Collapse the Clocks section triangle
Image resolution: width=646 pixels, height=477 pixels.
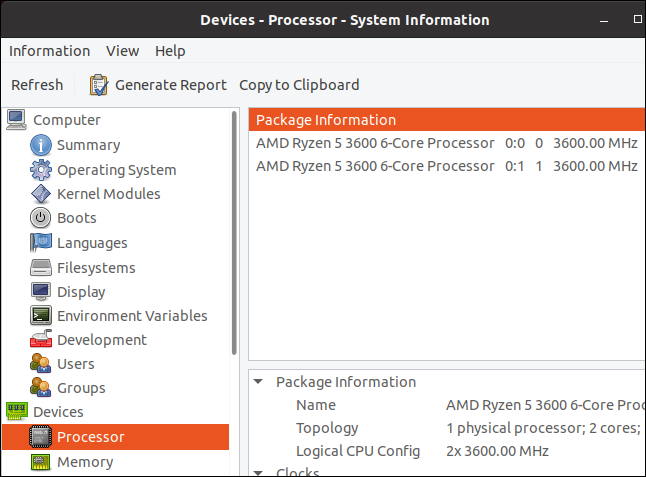pyautogui.click(x=259, y=472)
